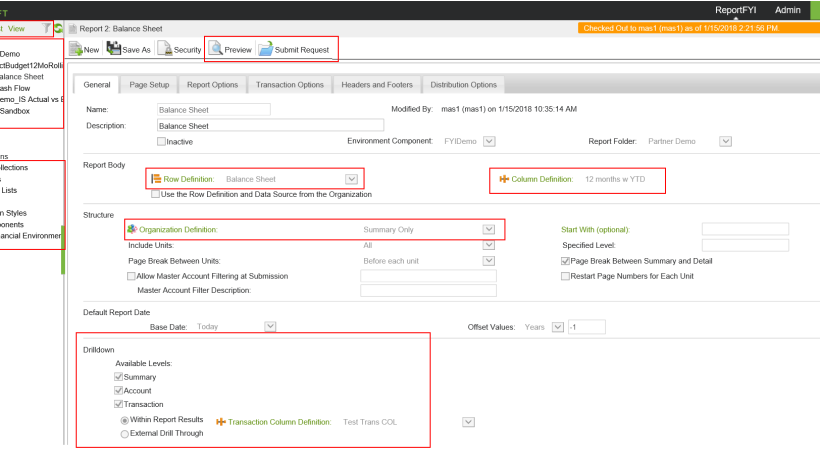
Task: Open the Base Date dropdown
Action: (x=270, y=327)
